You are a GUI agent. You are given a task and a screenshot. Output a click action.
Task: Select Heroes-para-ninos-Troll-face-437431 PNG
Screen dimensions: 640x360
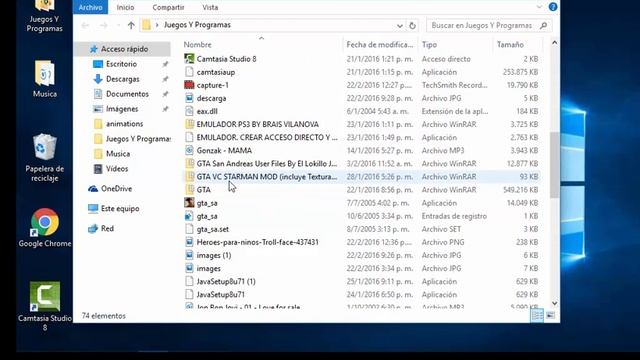click(x=258, y=242)
